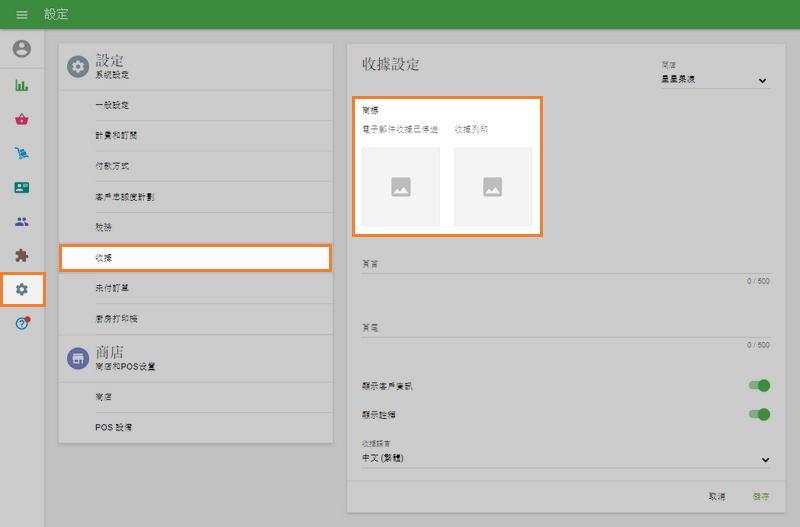Select 客戶忠誠度計劃 in the settings menu
Viewport: 800px width, 527px height.
(x=196, y=197)
